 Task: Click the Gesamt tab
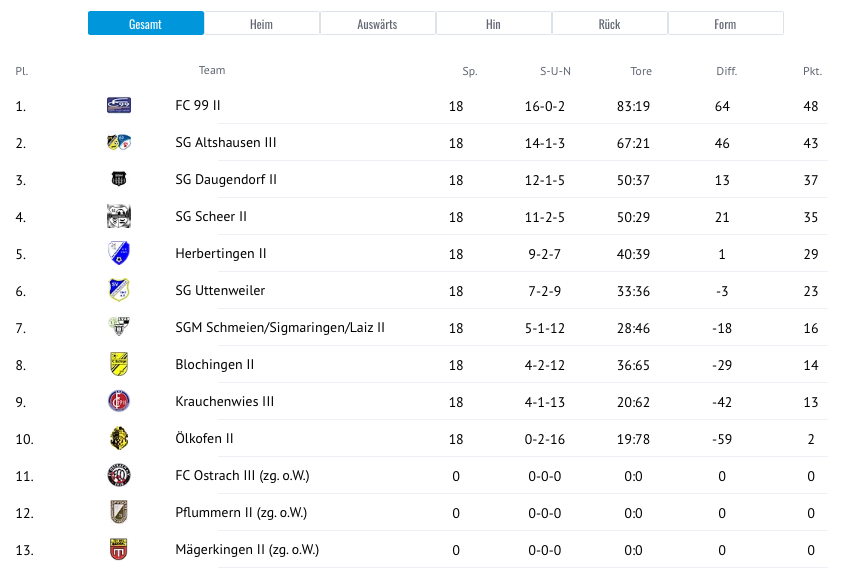point(145,22)
